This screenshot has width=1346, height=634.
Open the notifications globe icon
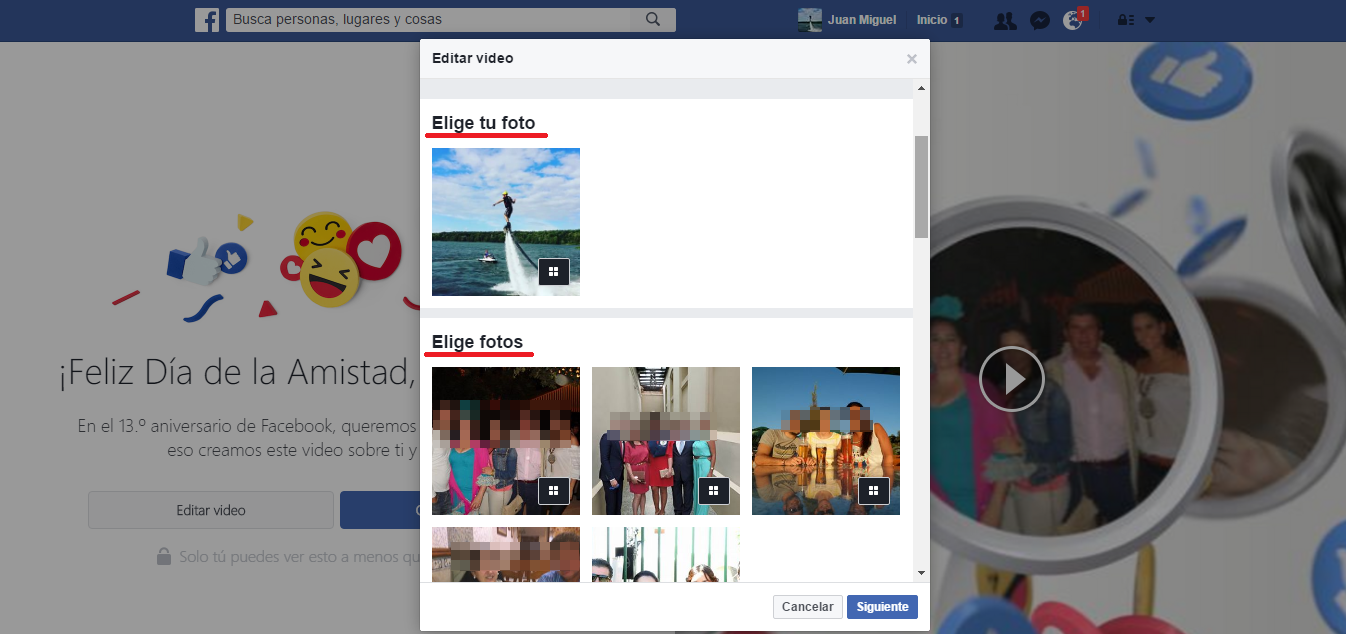pyautogui.click(x=1074, y=20)
